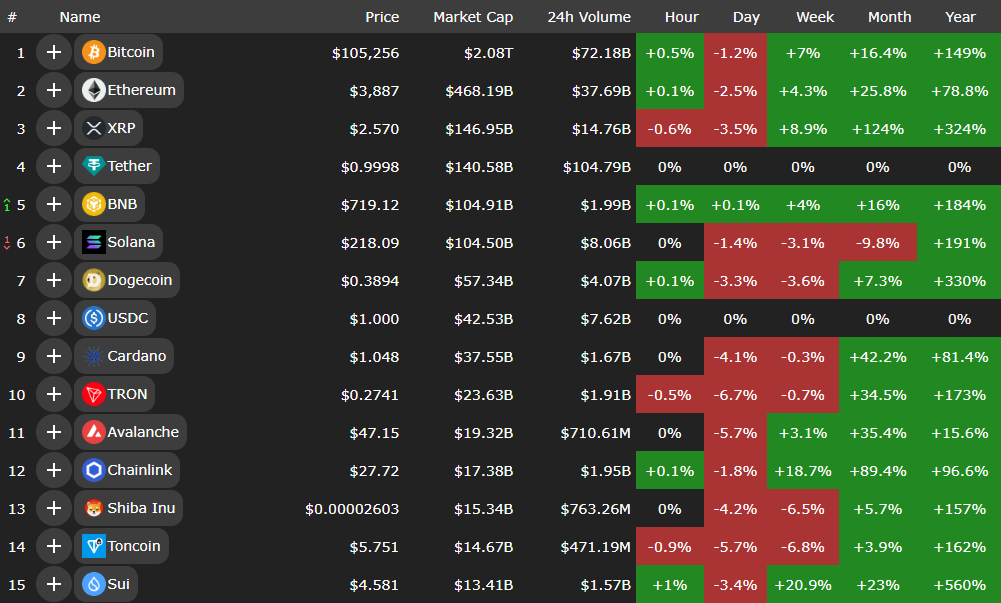The image size is (1001, 603).
Task: Click the XRP logo icon
Action: [x=94, y=128]
